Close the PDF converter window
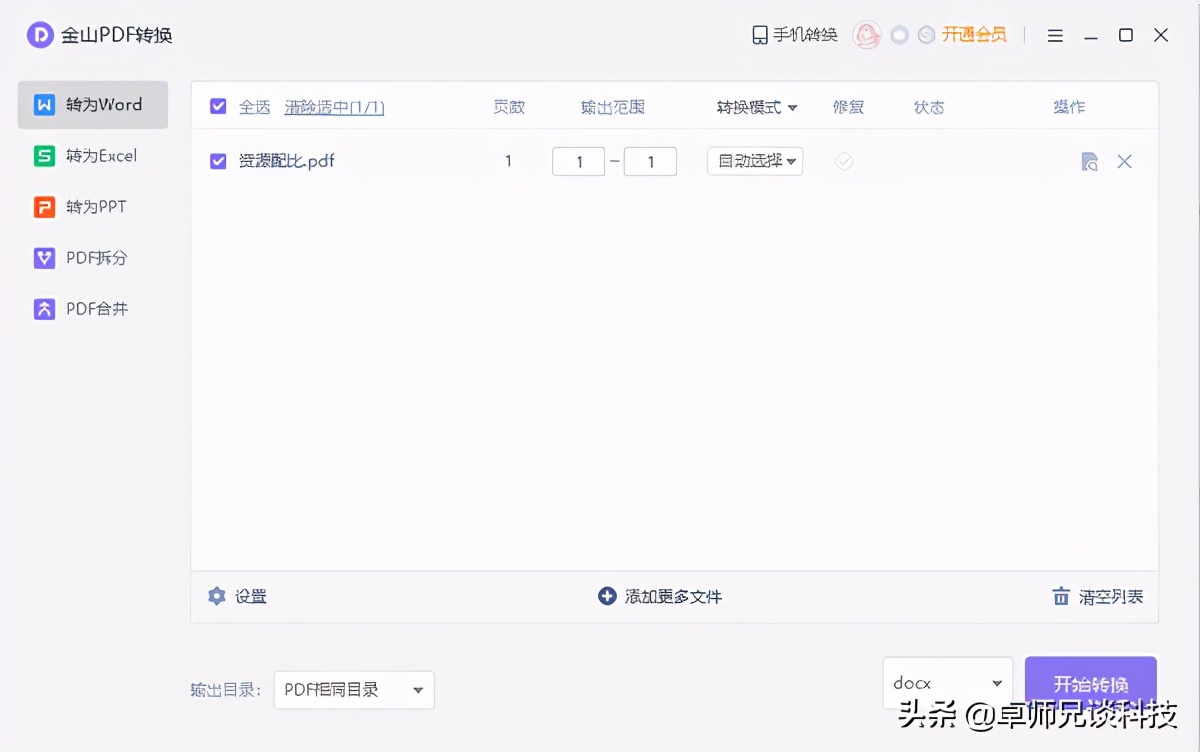 pyautogui.click(x=1161, y=35)
